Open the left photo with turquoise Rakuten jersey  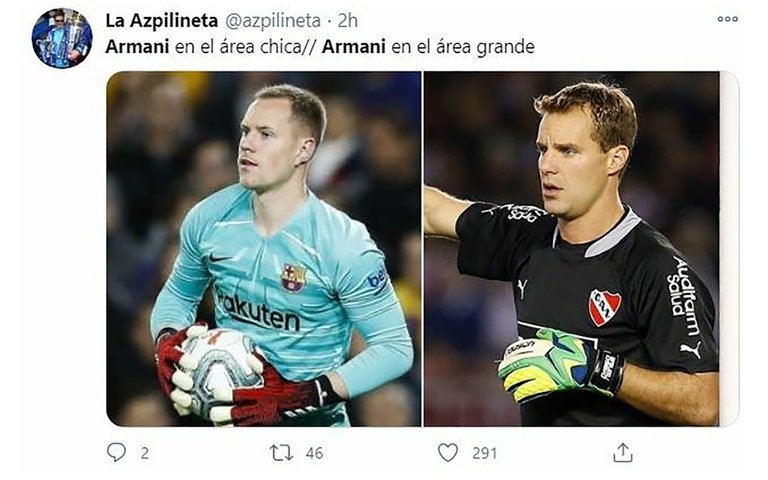tap(264, 249)
